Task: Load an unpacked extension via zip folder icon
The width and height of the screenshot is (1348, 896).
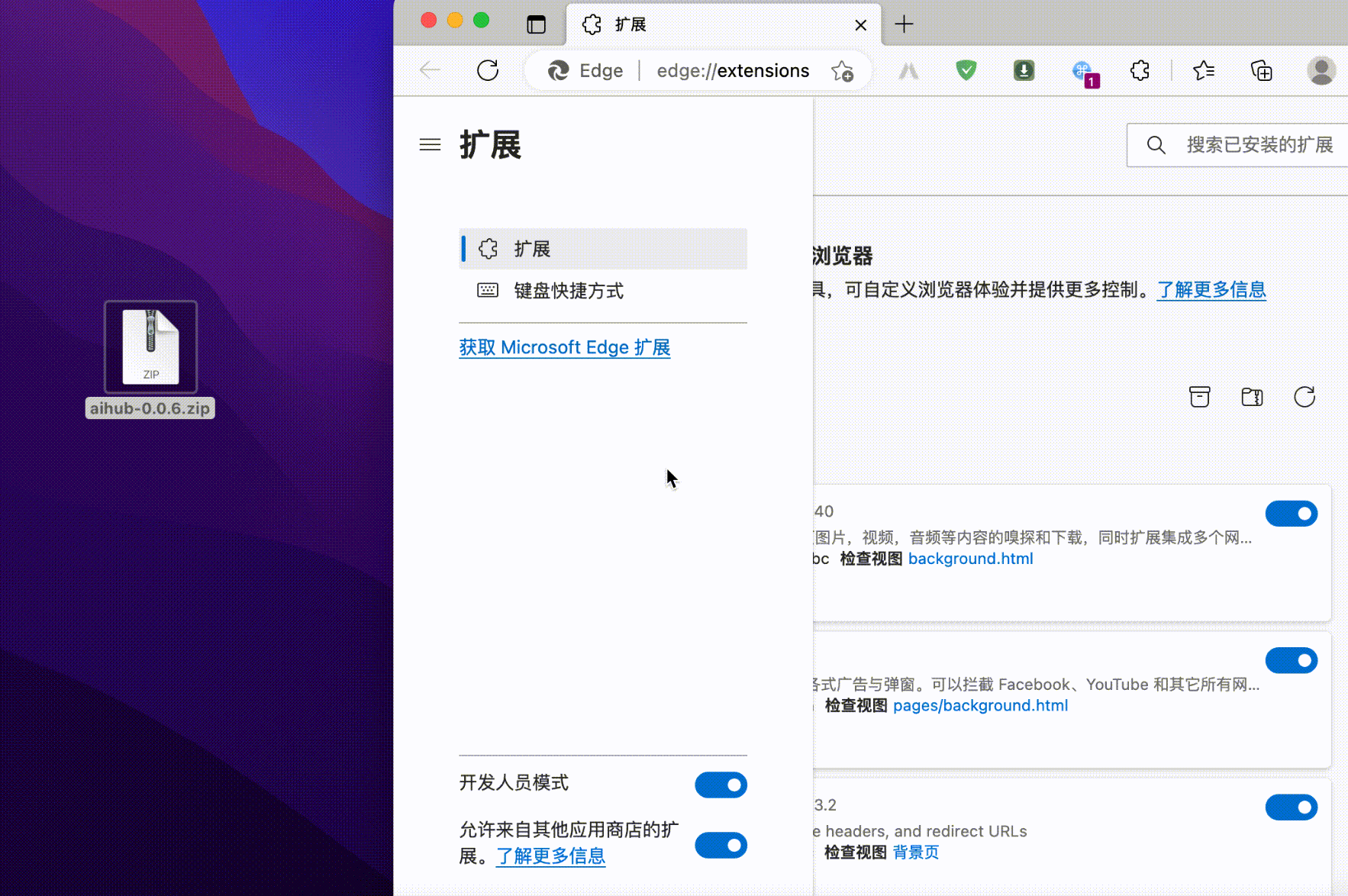Action: [x=1252, y=397]
